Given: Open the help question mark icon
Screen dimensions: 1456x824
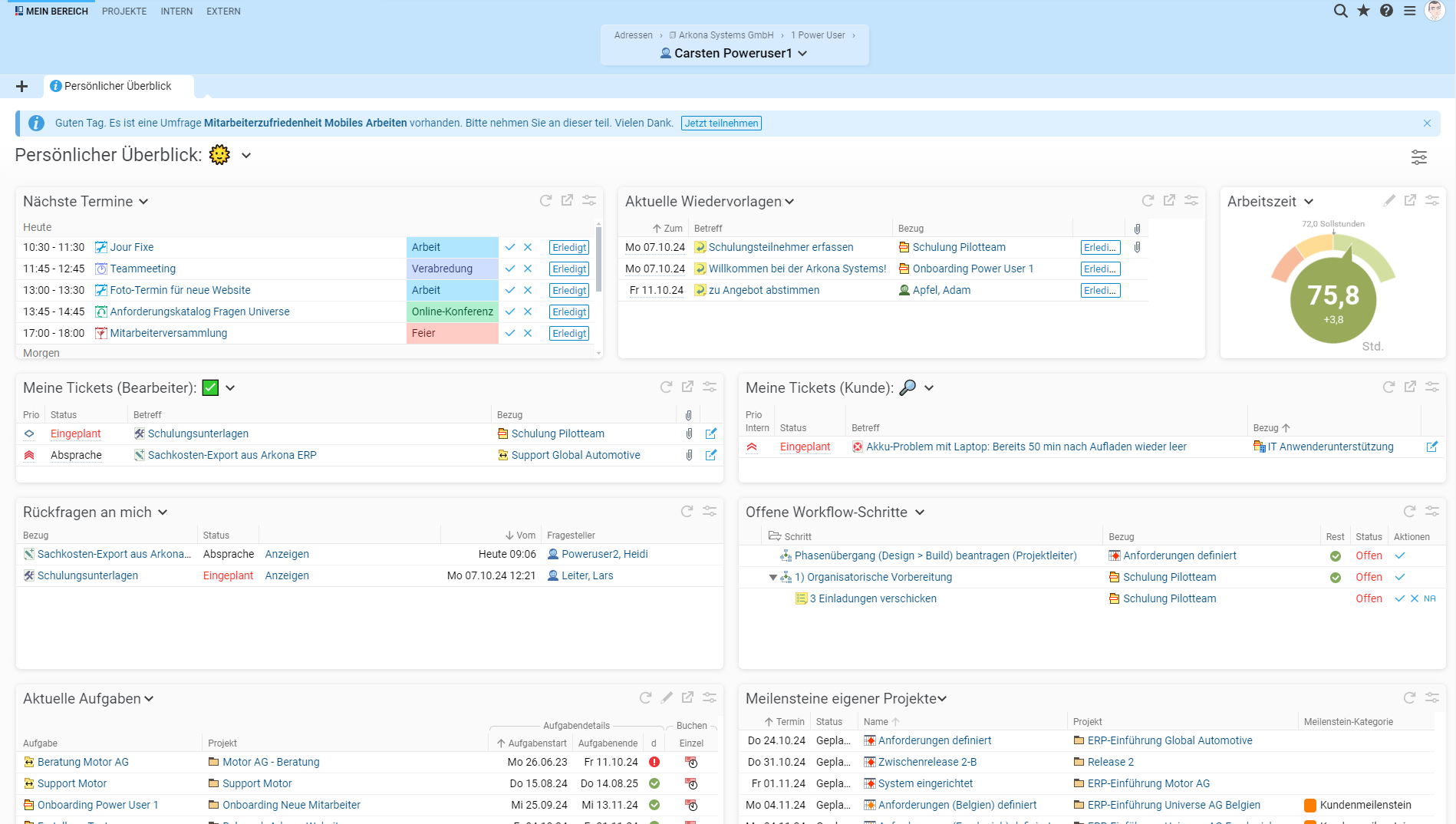Looking at the screenshot, I should click(1386, 11).
